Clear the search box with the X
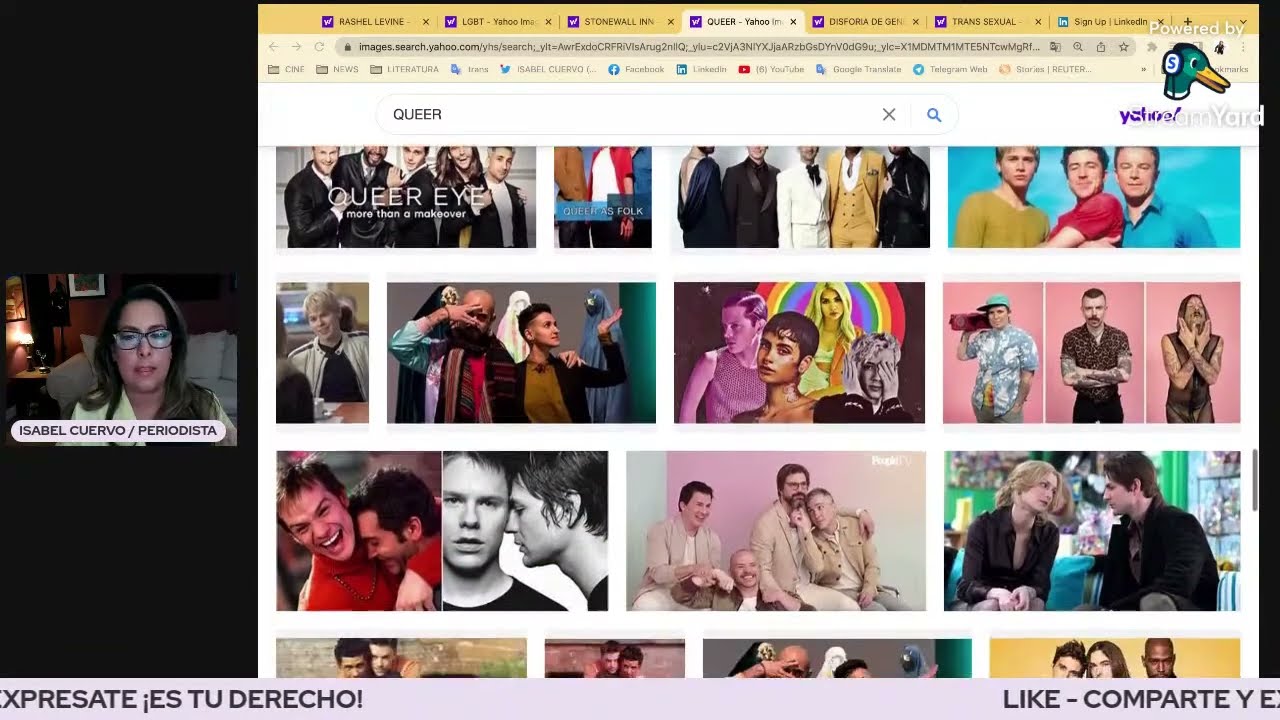 [889, 114]
